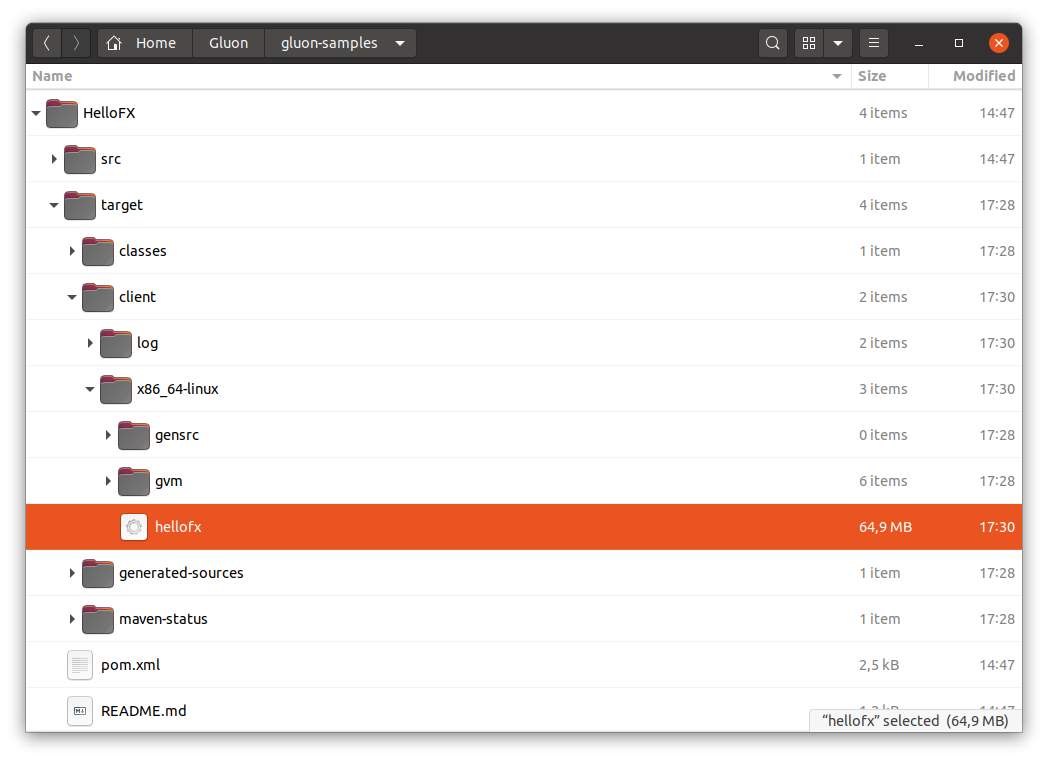Close the file manager window
Viewport: 1048px width, 761px height.
pos(999,43)
